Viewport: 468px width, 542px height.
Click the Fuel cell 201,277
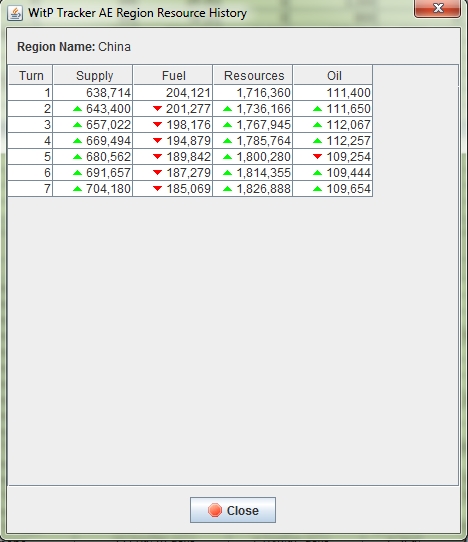point(173,109)
